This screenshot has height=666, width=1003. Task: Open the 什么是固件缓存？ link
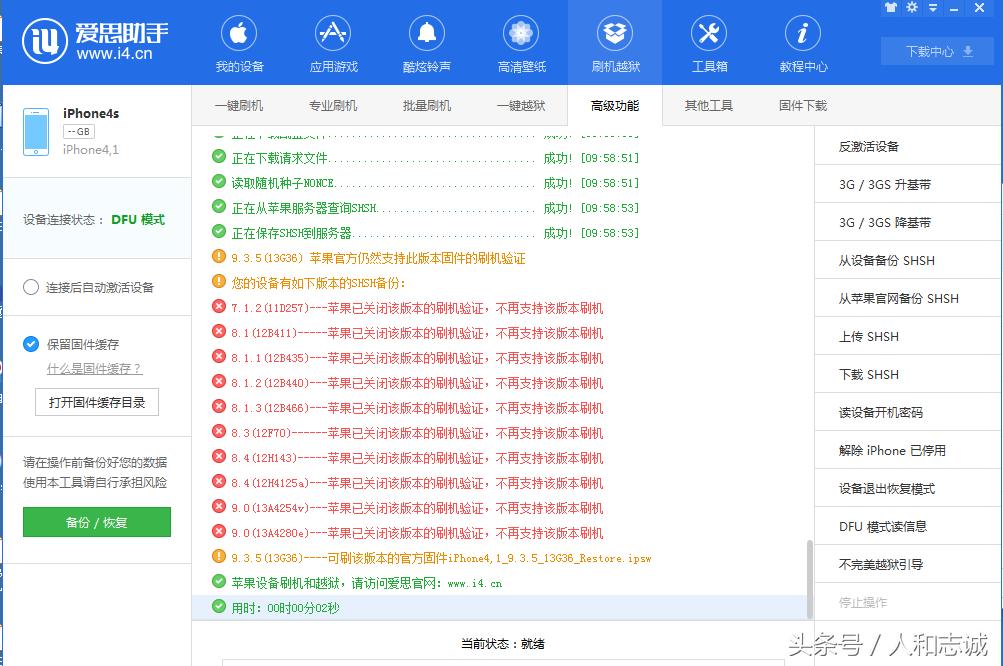[x=94, y=368]
